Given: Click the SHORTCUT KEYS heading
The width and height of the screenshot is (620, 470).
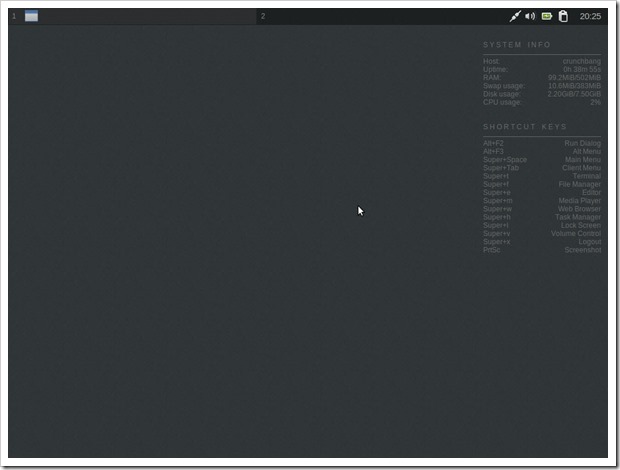Looking at the screenshot, I should 525,126.
